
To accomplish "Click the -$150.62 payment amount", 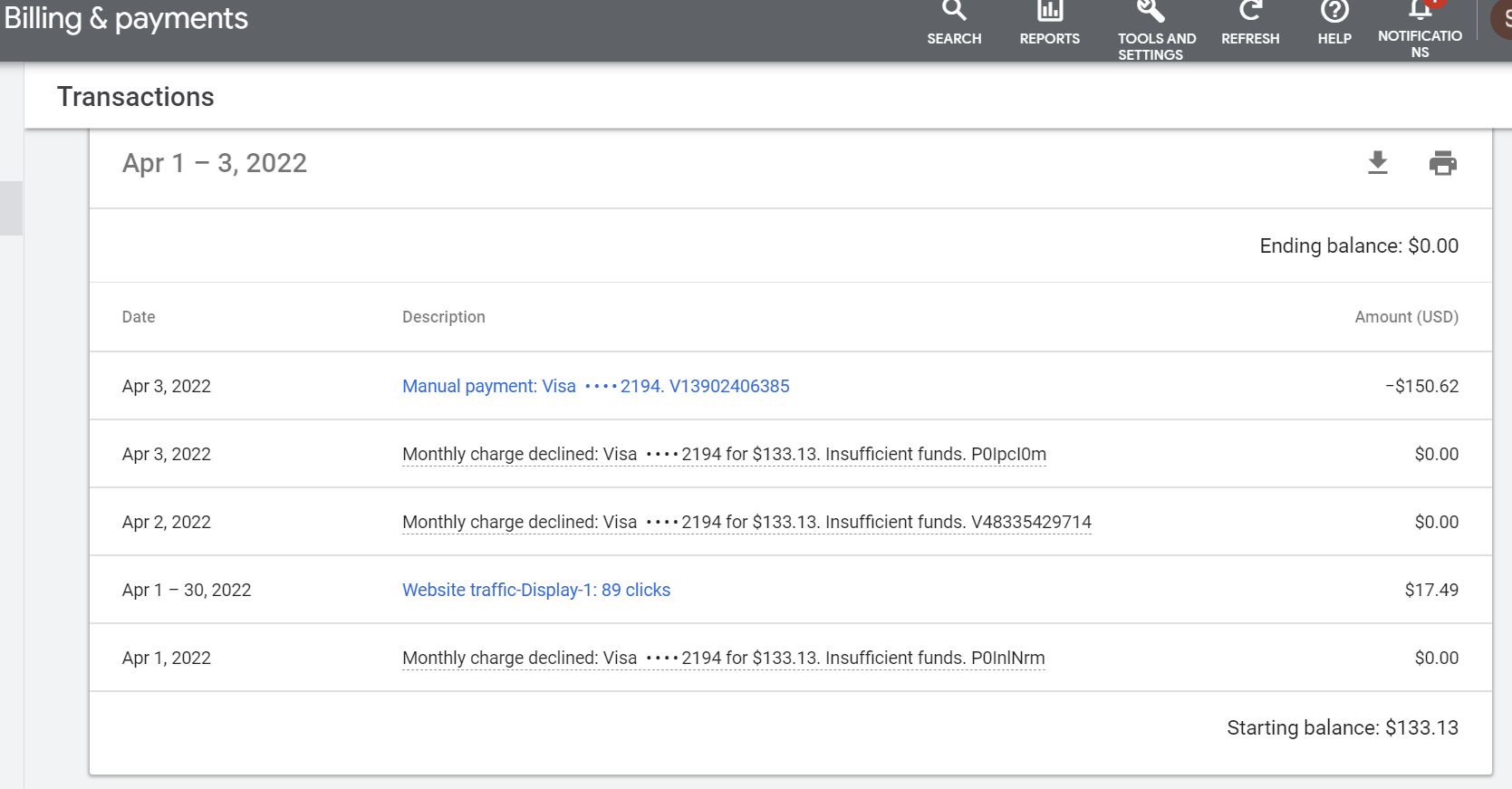I will [x=1421, y=386].
